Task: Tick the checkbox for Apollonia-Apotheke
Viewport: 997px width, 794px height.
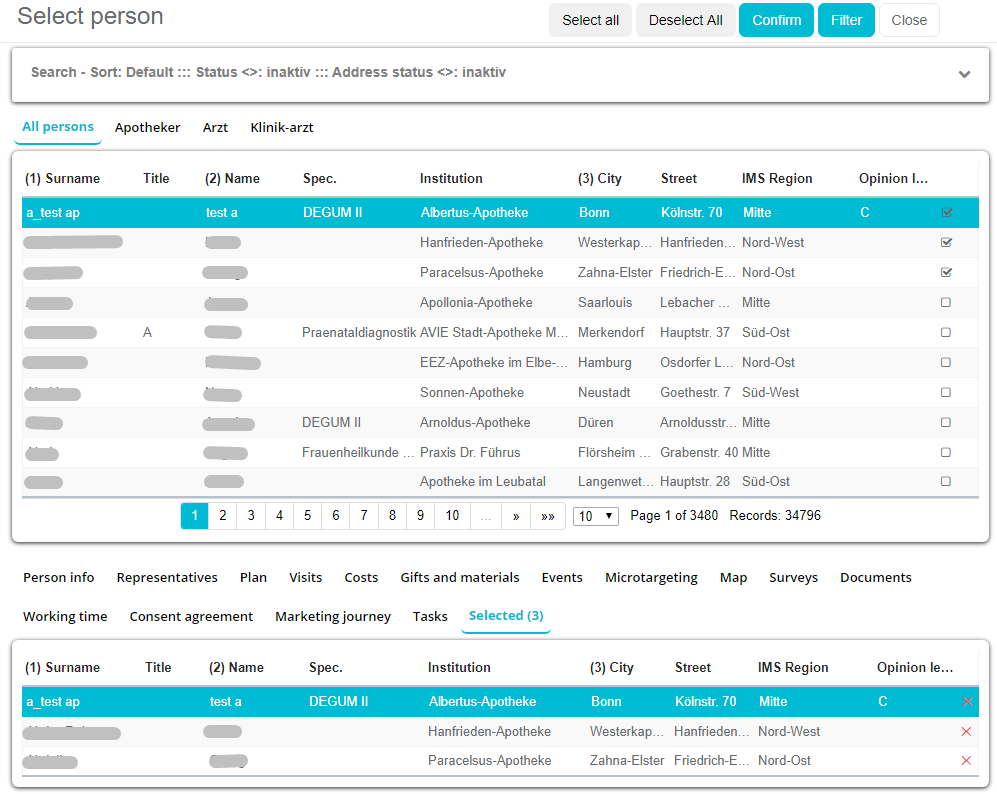Action: tap(946, 303)
